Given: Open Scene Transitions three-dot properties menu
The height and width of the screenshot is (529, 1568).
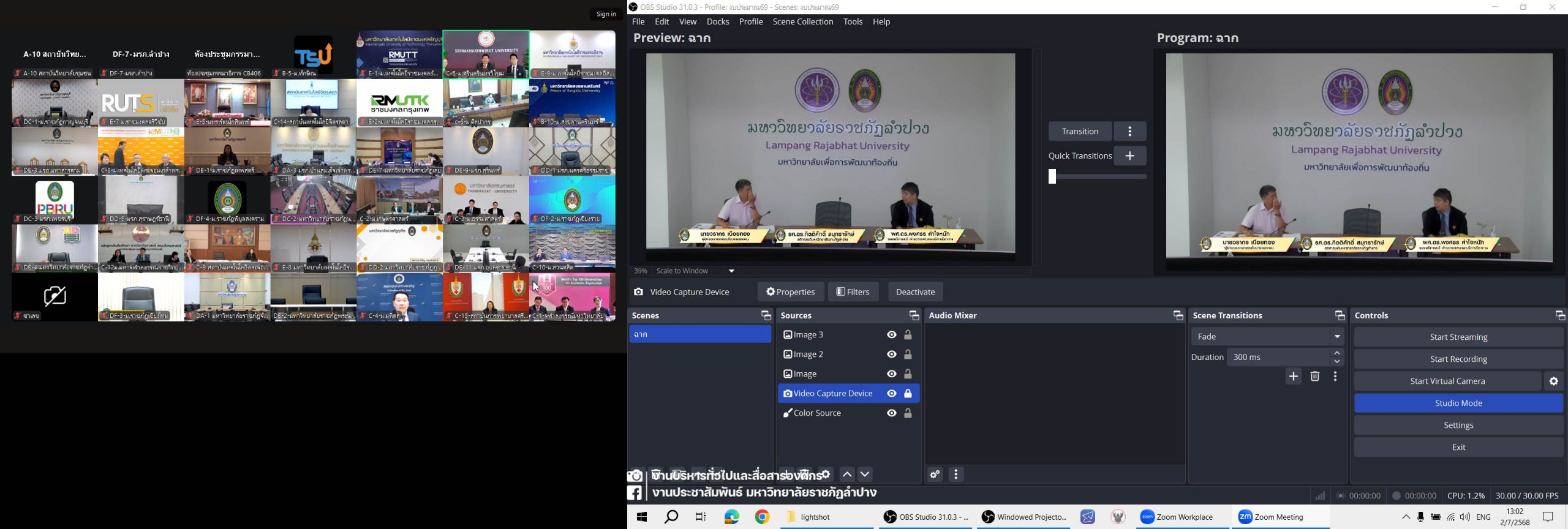Looking at the screenshot, I should [x=1335, y=377].
